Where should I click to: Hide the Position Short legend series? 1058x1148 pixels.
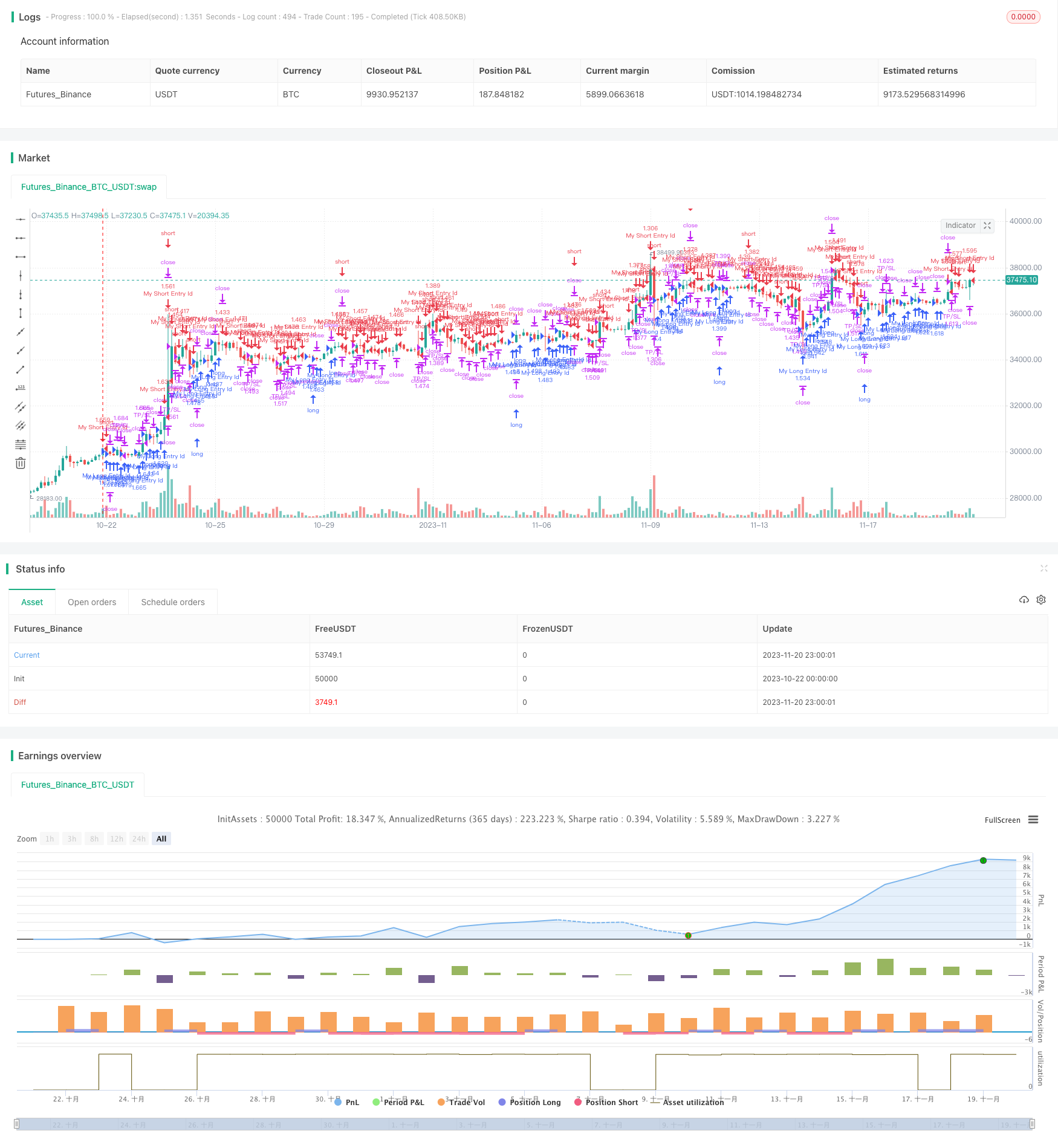[x=606, y=1102]
